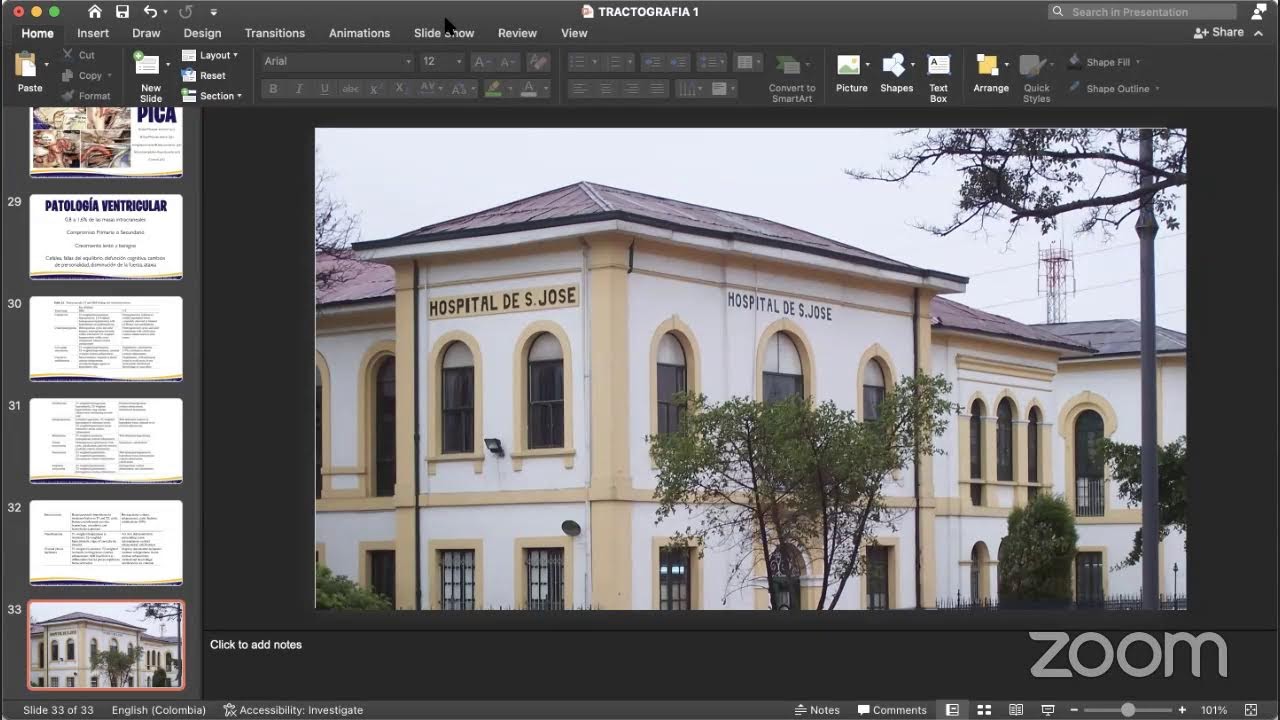Open the Shape Fill dropdown
This screenshot has height=720, width=1280.
pyautogui.click(x=1138, y=62)
